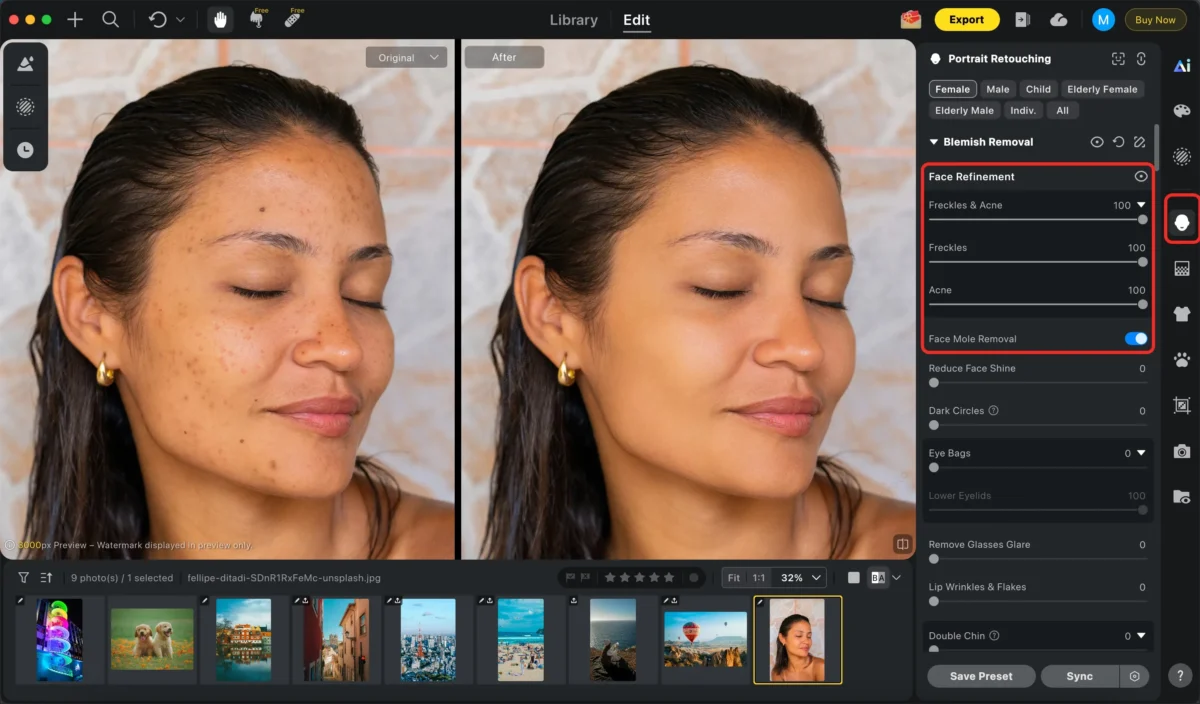Viewport: 1200px width, 704px height.
Task: Click the Export button
Action: point(967,19)
